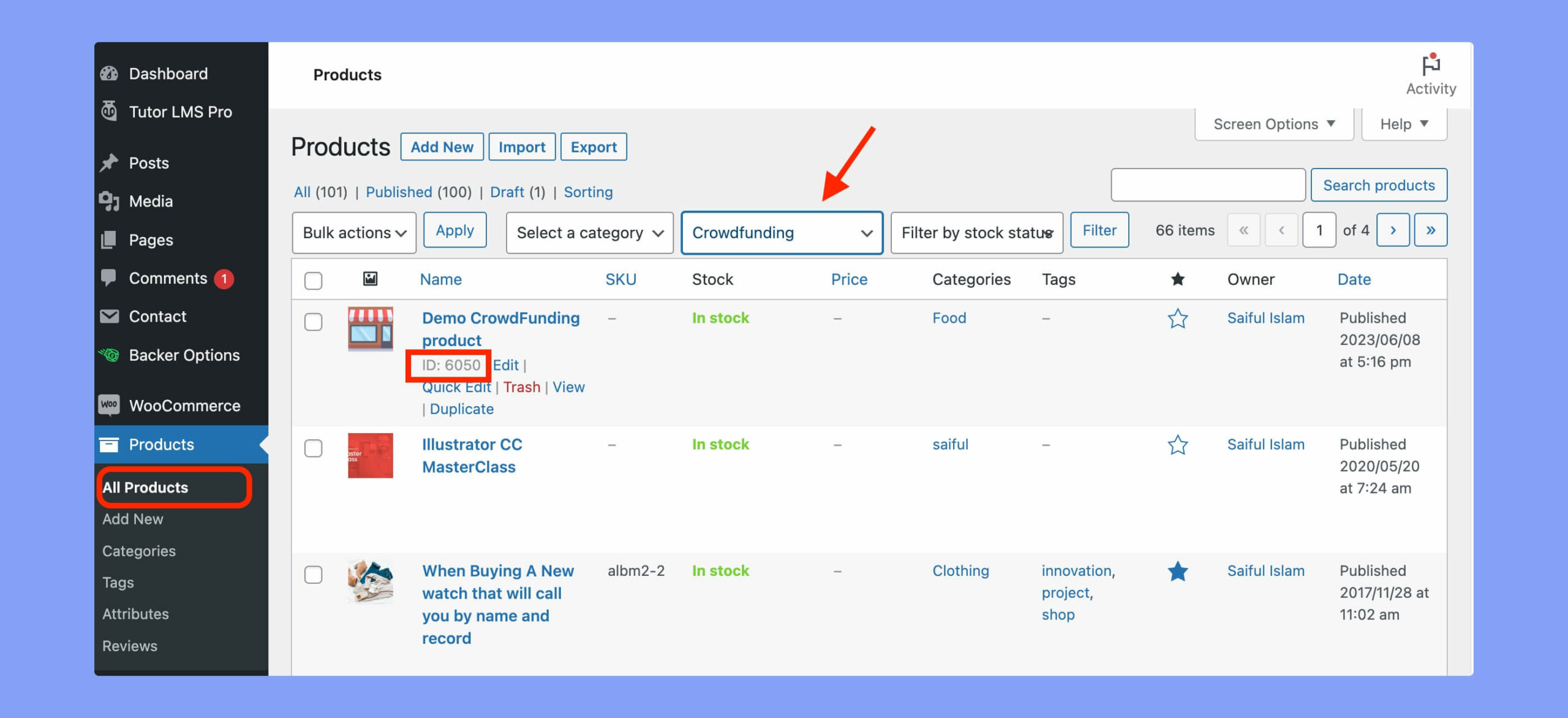Open the Reviews submenu item
This screenshot has width=1568, height=718.
click(130, 646)
